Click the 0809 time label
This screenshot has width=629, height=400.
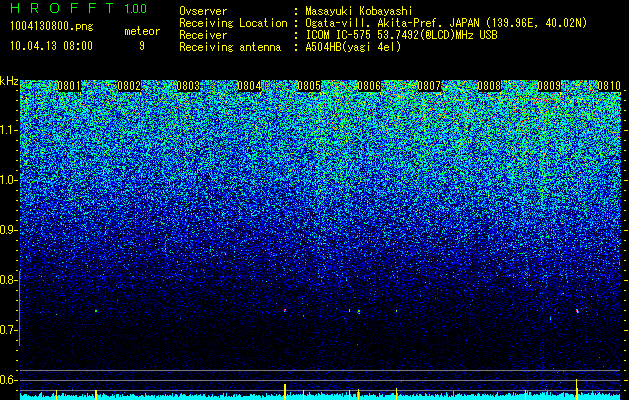(x=549, y=86)
